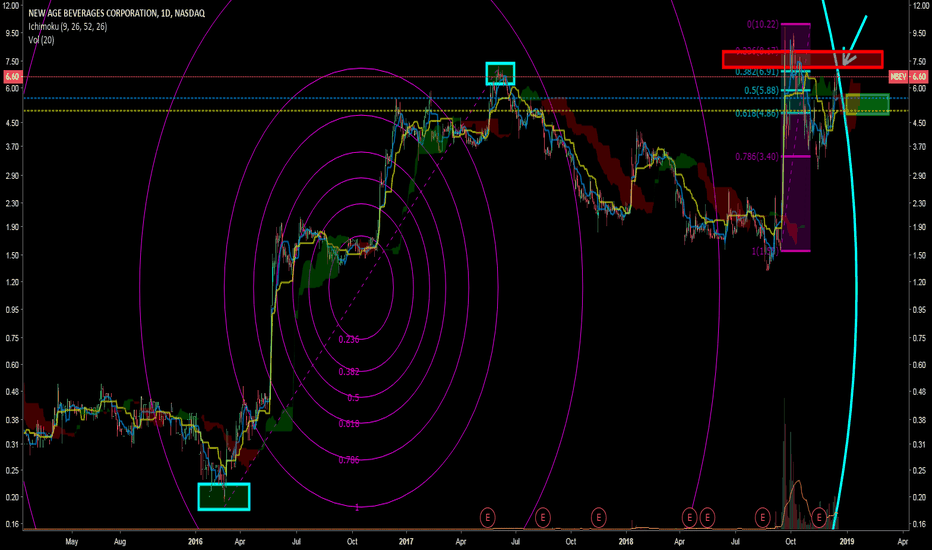This screenshot has height=550, width=932.
Task: Select the red resistance zone rectangle
Action: click(x=802, y=59)
